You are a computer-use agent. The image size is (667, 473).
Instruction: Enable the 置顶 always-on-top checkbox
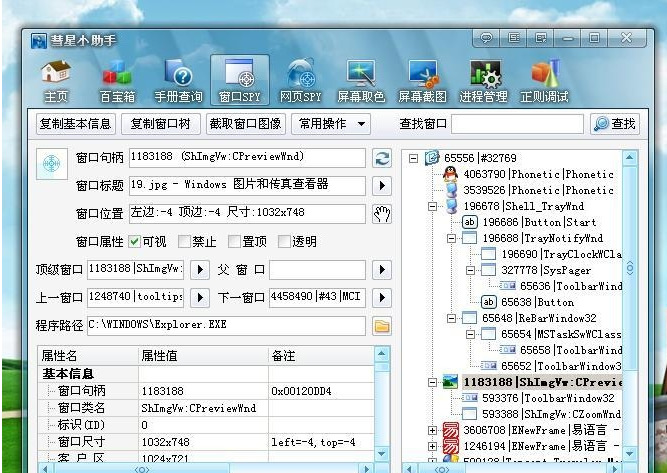(234, 242)
